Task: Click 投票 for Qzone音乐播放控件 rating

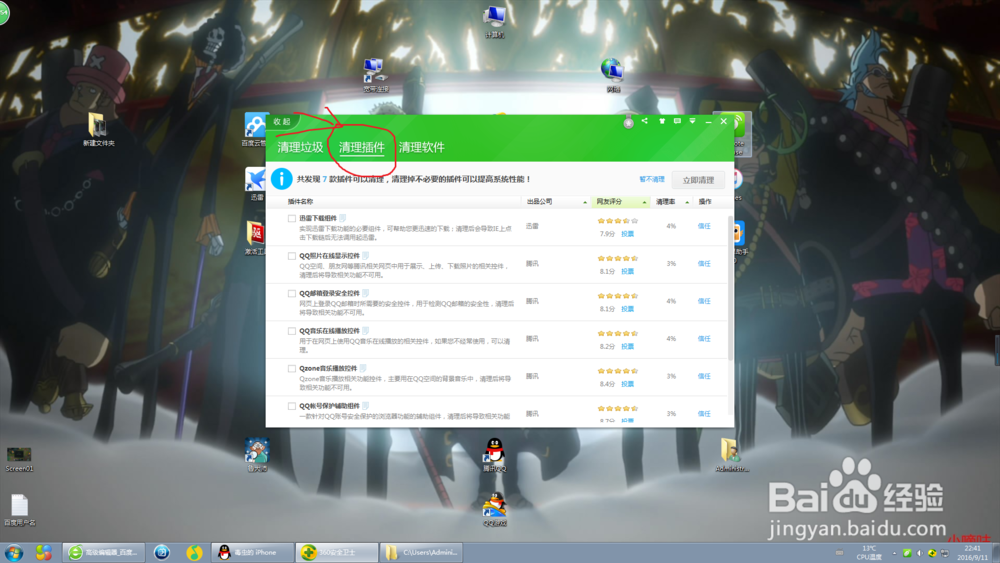Action: point(628,384)
